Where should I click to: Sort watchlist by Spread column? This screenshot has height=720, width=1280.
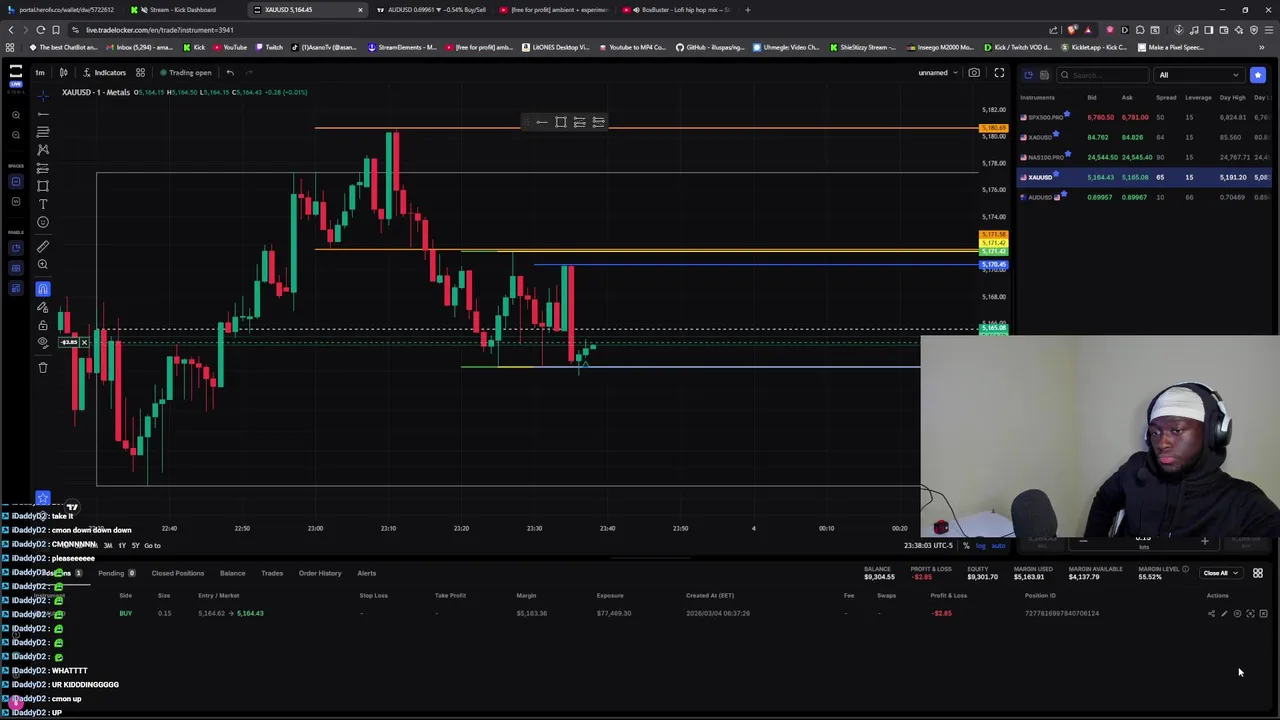1166,97
